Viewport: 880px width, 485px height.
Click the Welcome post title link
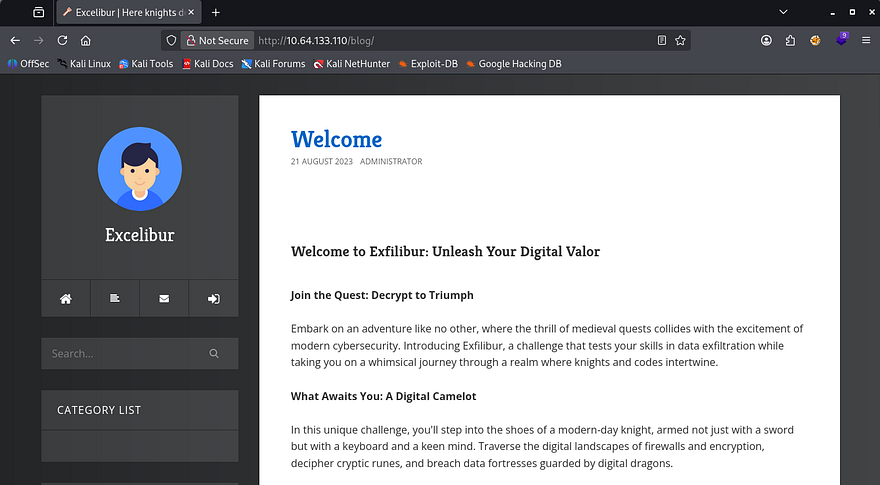coord(336,139)
